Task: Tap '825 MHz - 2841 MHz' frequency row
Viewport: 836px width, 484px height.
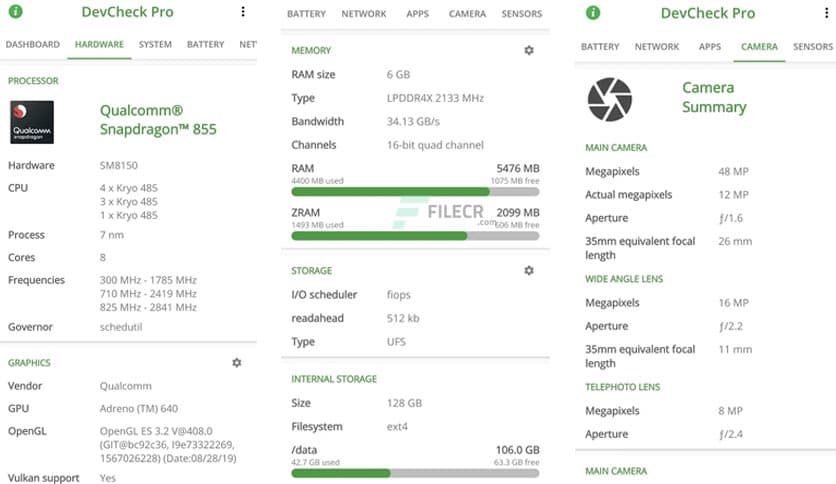Action: pos(148,307)
